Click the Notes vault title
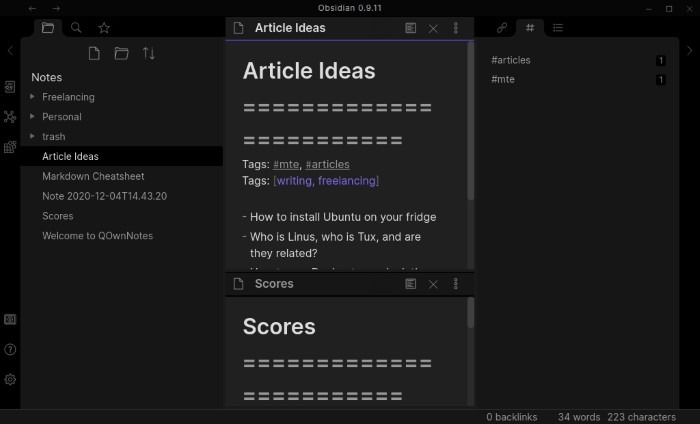 [x=46, y=77]
